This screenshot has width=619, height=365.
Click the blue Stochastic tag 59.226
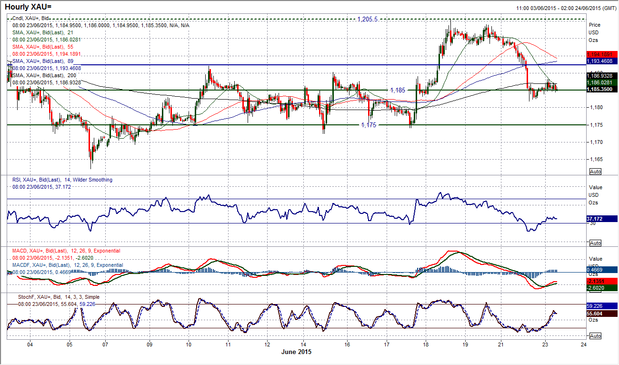tap(602, 305)
